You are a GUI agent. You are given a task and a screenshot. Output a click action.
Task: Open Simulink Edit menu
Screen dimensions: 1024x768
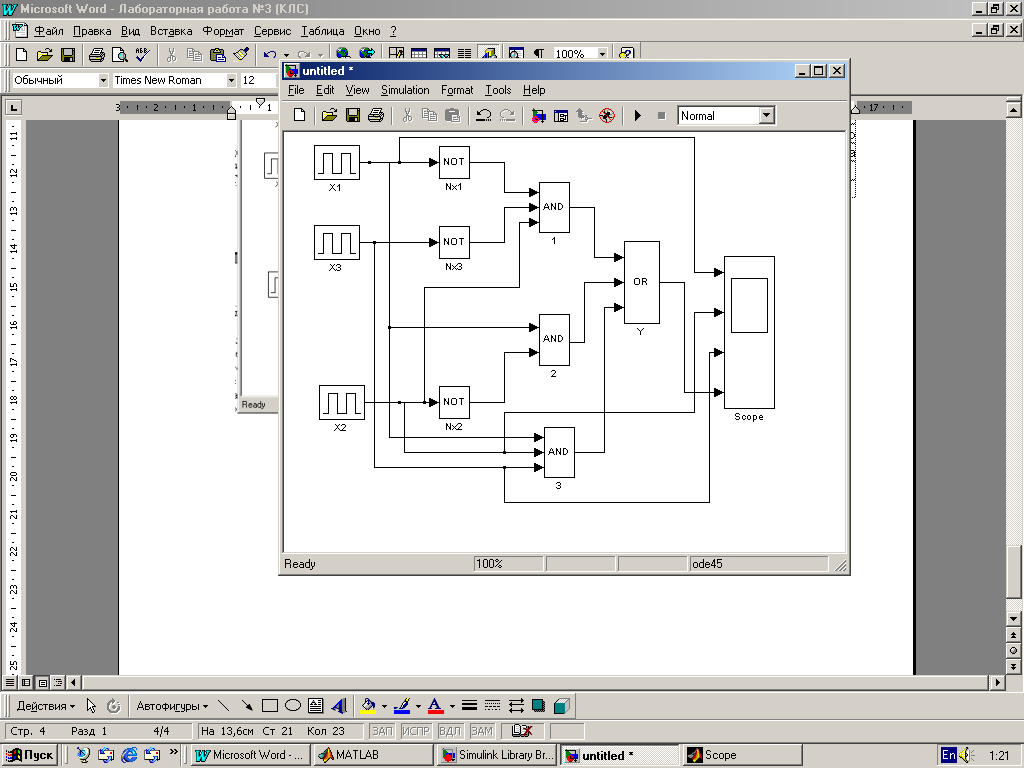pyautogui.click(x=325, y=90)
